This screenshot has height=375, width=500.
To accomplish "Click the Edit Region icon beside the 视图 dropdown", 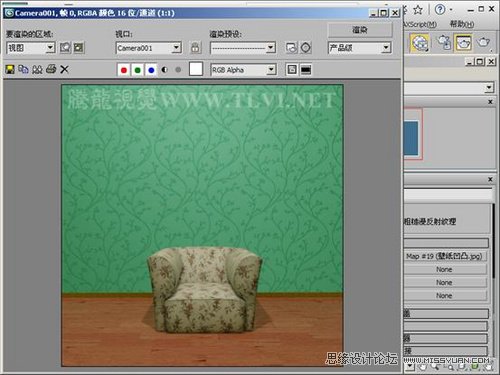I will click(65, 48).
